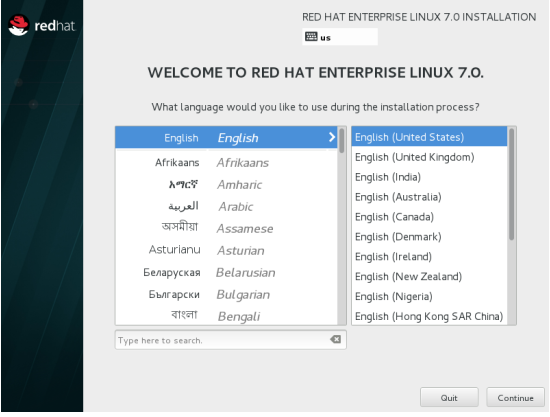Select Amharic language row
The height and width of the screenshot is (417, 550).
tap(226, 184)
